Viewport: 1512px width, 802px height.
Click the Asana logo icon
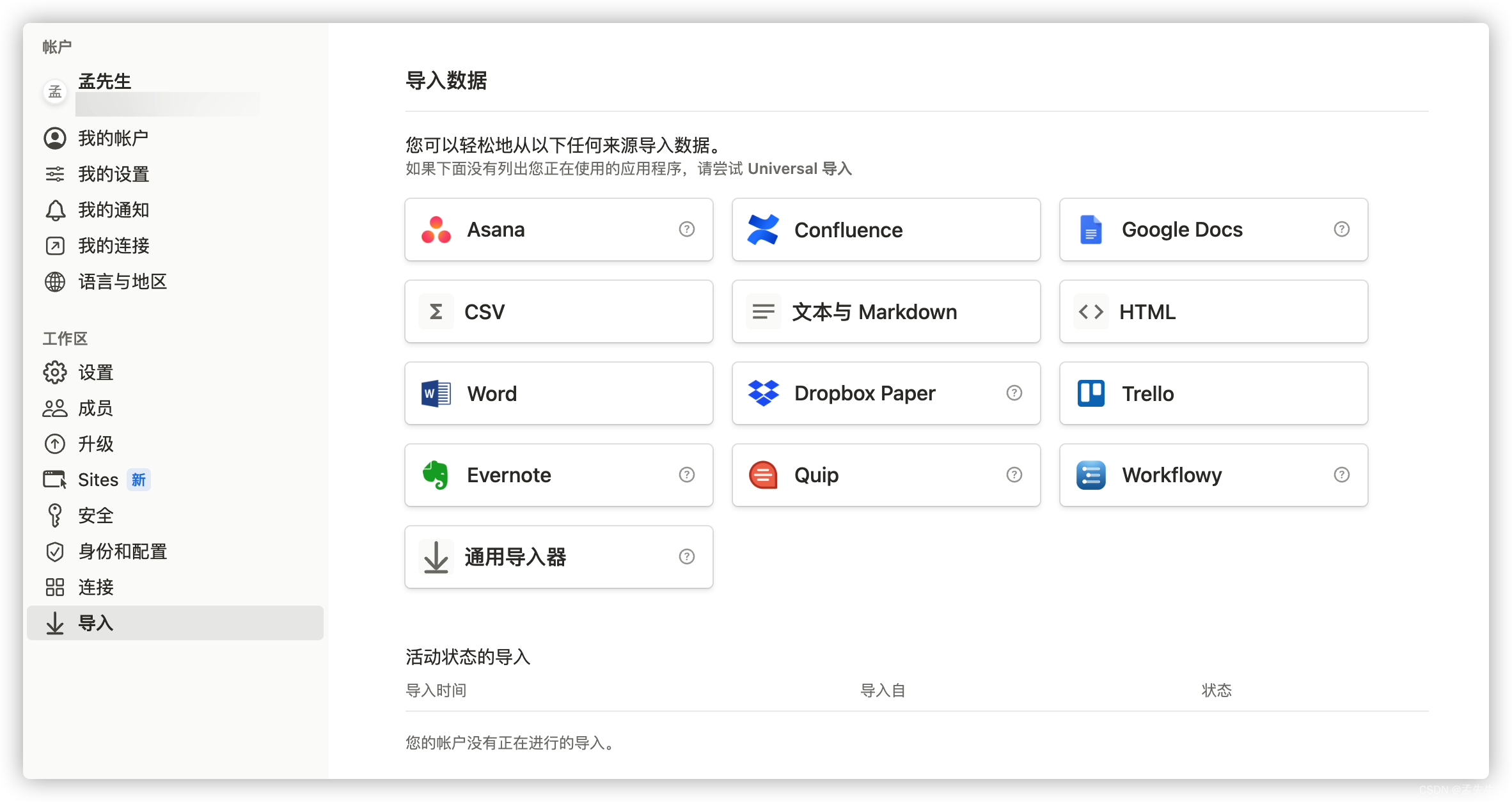436,230
